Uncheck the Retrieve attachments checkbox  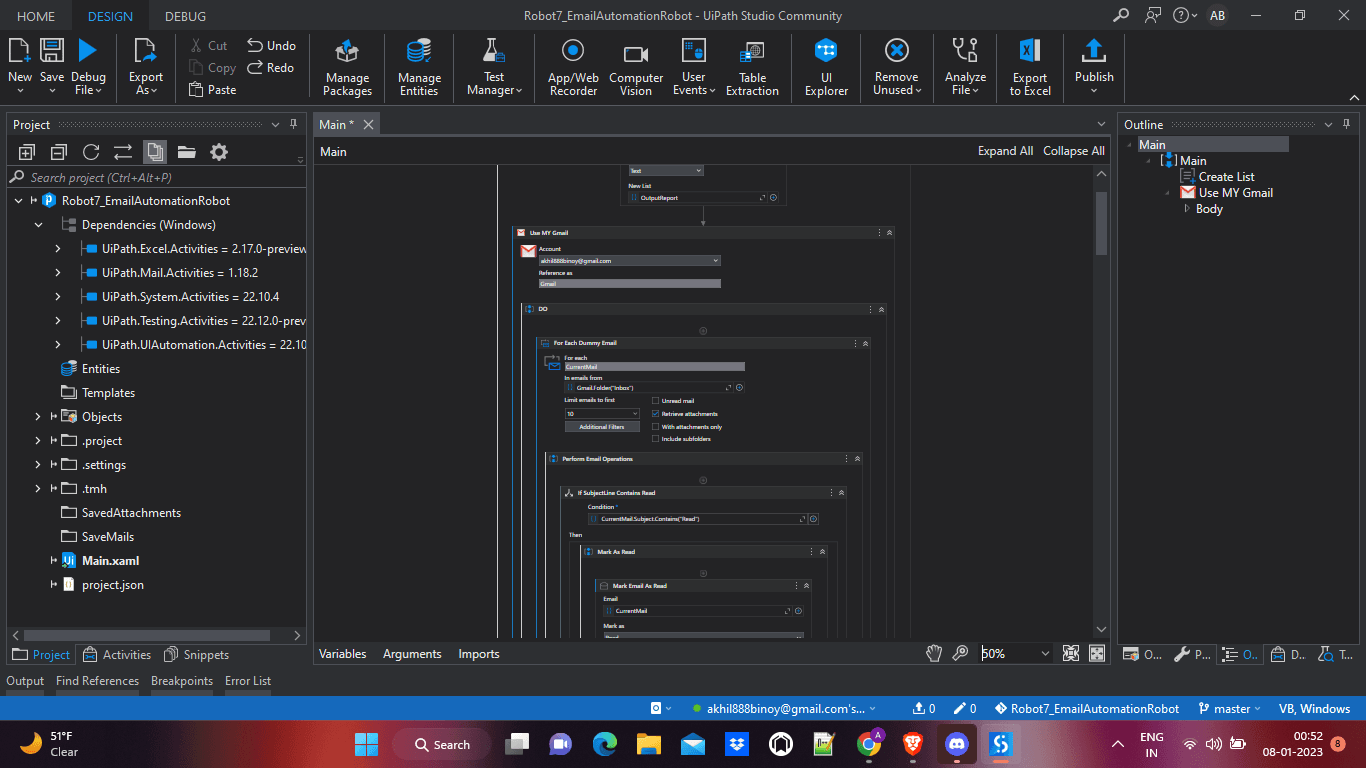655,413
